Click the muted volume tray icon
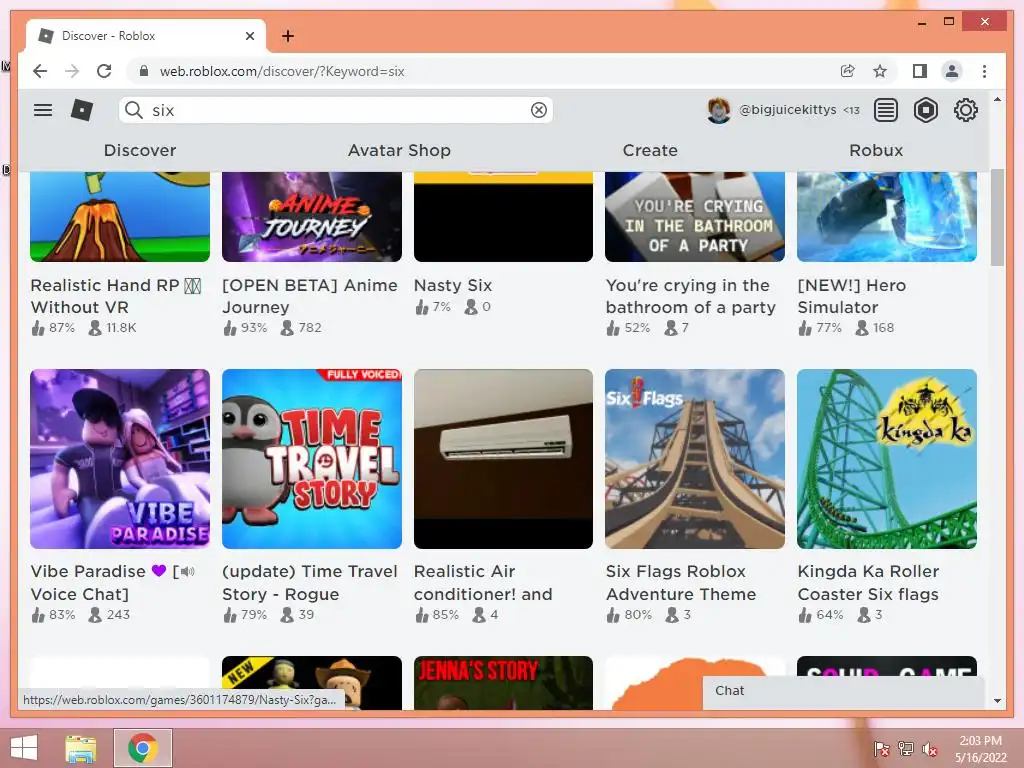The image size is (1024, 768). coord(930,749)
